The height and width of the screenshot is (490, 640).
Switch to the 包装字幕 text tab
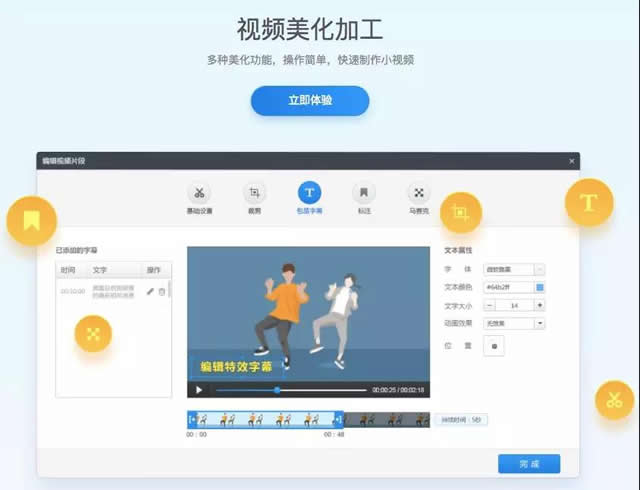point(309,193)
